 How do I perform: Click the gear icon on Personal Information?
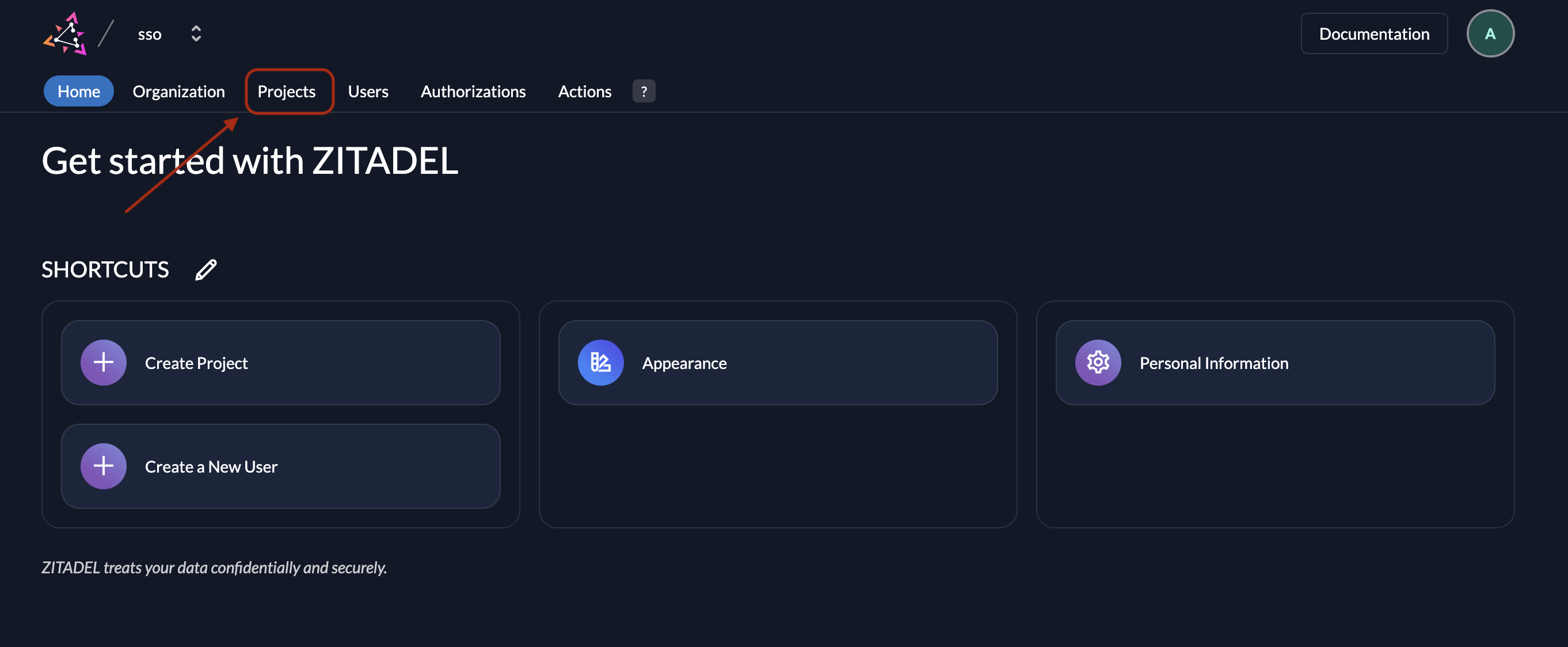click(x=1098, y=362)
